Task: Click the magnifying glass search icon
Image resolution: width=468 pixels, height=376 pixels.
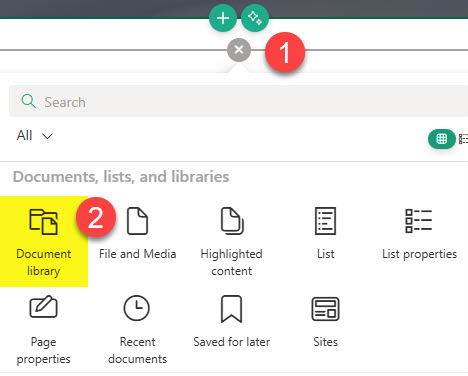Action: tap(28, 101)
